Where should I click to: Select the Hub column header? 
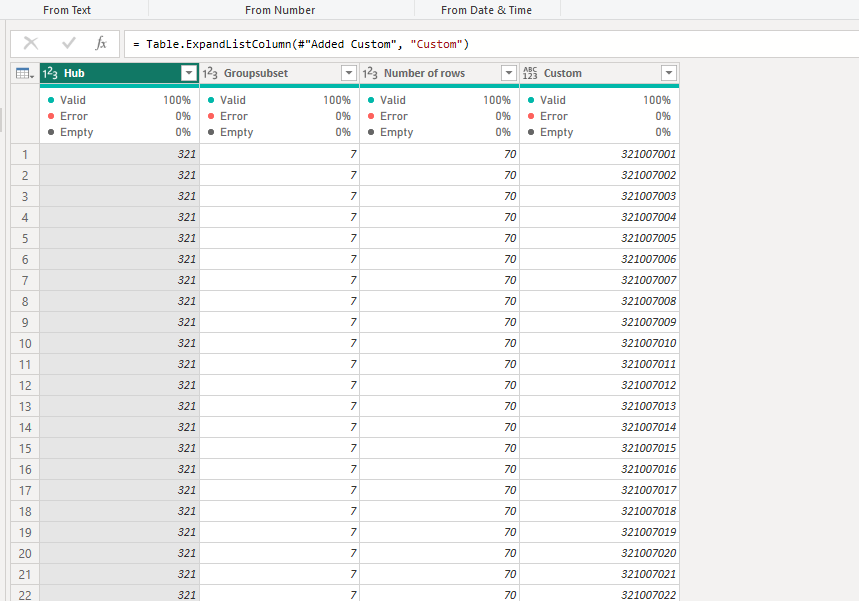[119, 73]
